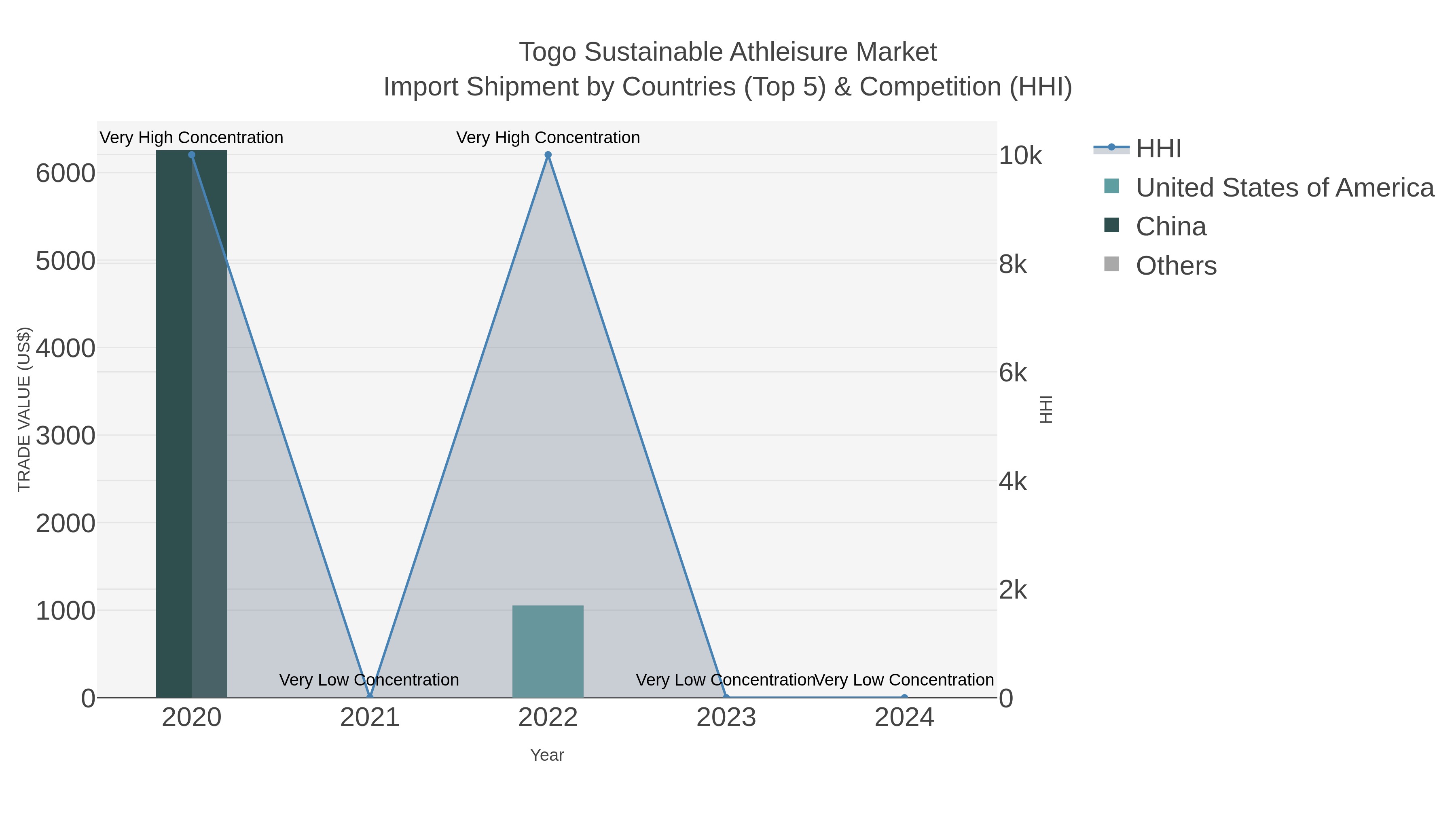1456x819 pixels.
Task: Click the right 'HHI' axis title
Action: click(x=1046, y=409)
